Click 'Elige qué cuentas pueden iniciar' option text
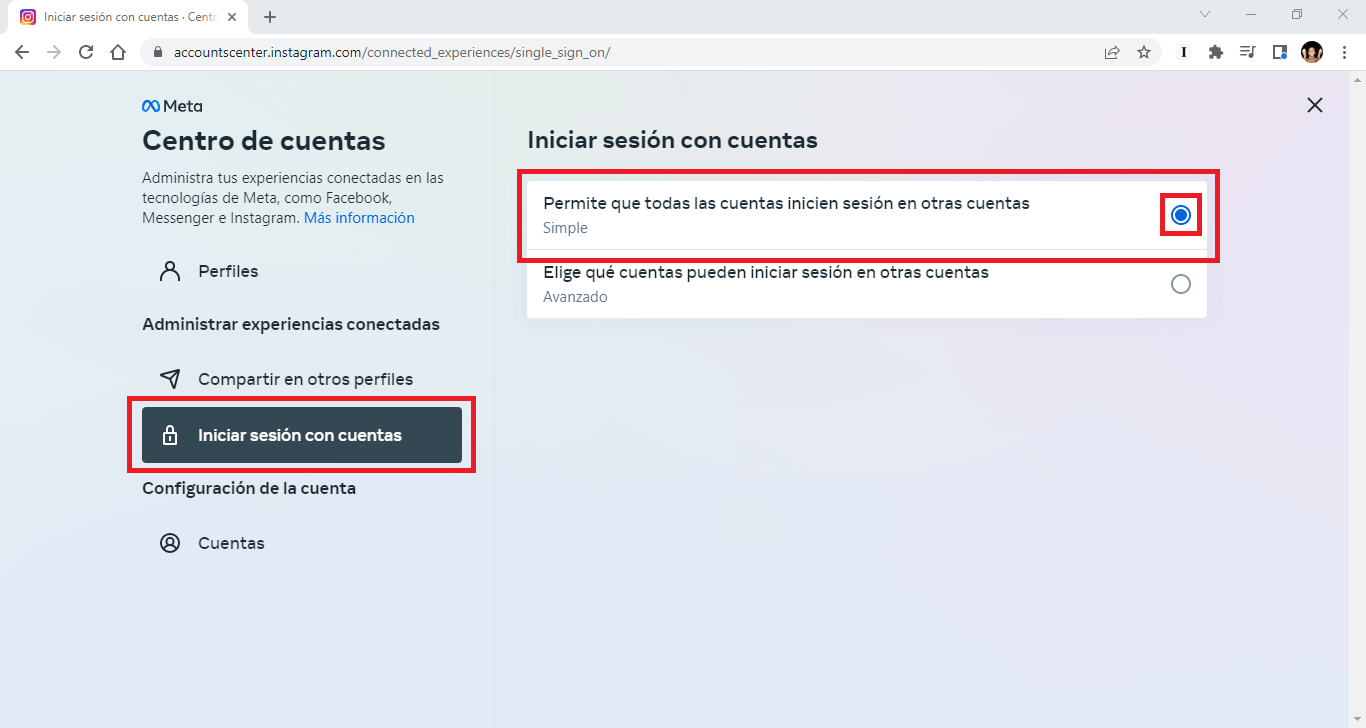This screenshot has width=1366, height=728. point(766,272)
